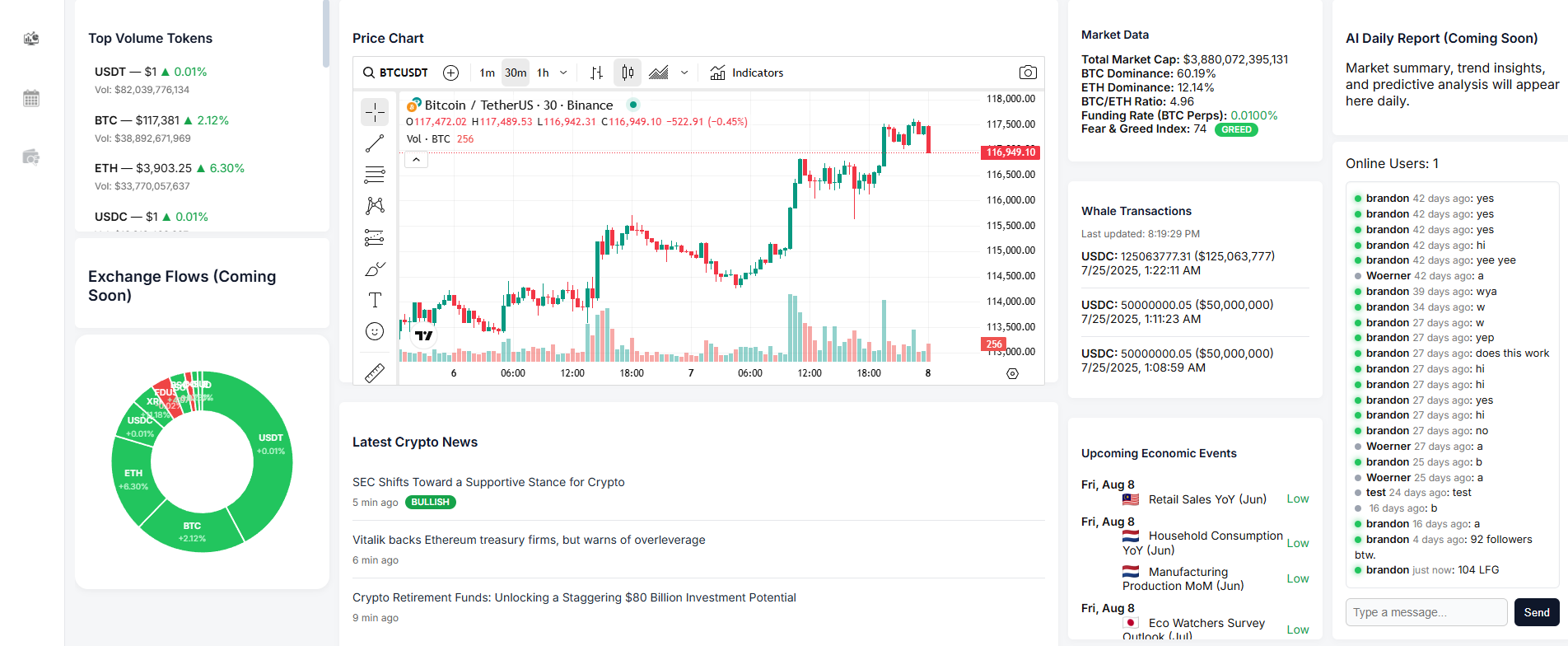This screenshot has height=646, width=1568.
Task: Select the text annotation tool
Action: [375, 300]
